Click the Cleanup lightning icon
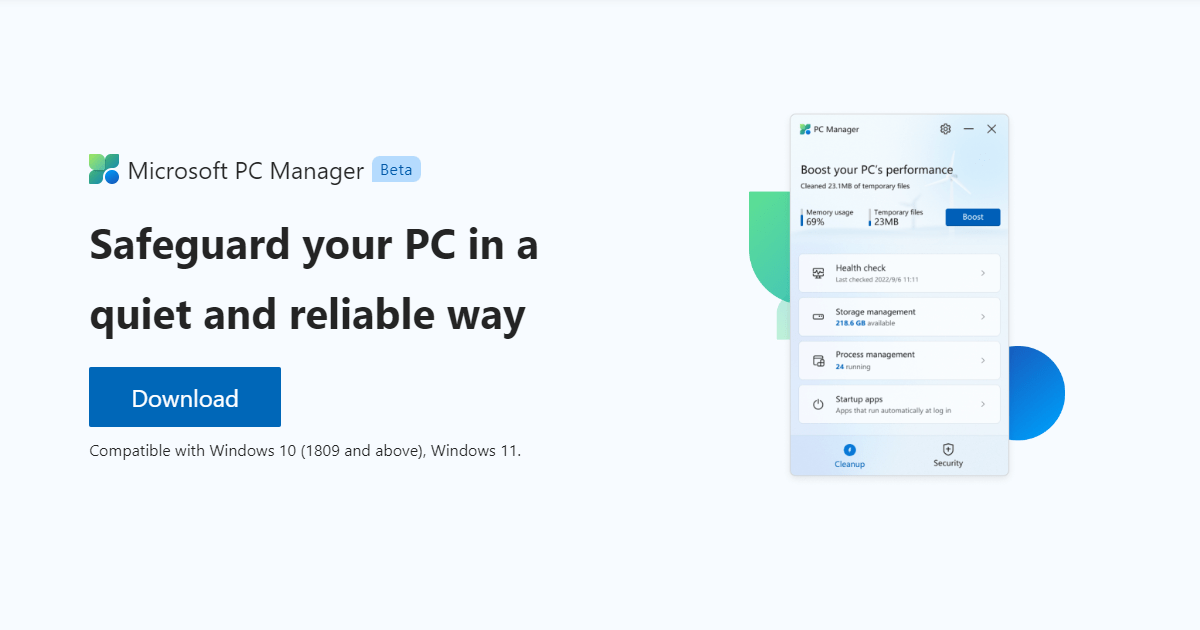This screenshot has height=630, width=1200. (x=849, y=450)
